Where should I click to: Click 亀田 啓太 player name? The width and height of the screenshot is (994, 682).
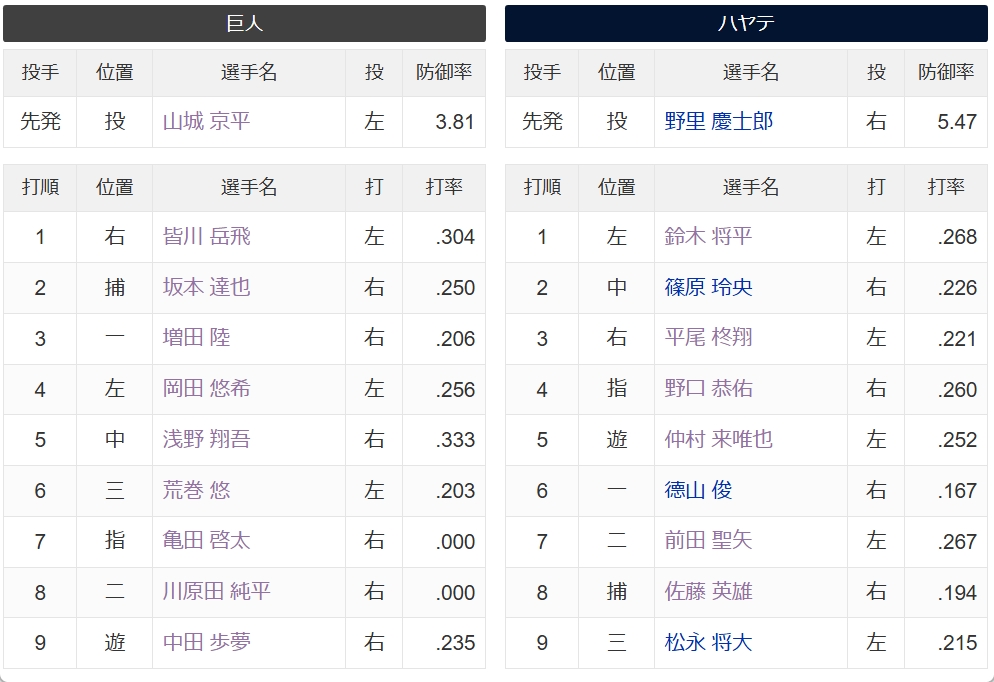point(207,541)
